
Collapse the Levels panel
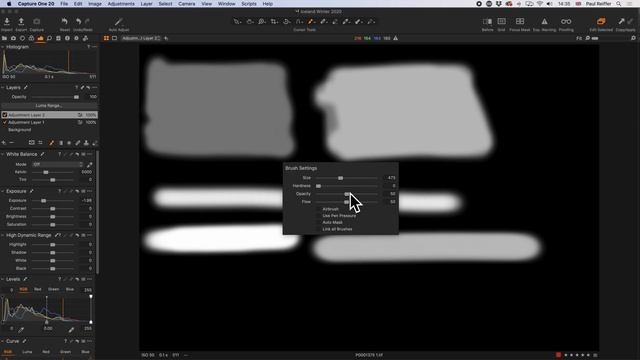tap(3, 279)
